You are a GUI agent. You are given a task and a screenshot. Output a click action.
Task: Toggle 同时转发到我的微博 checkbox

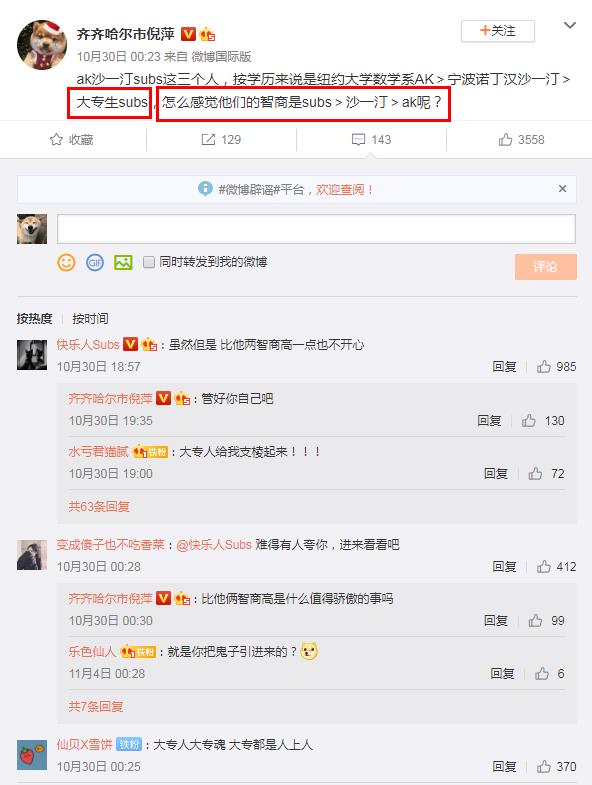pyautogui.click(x=149, y=262)
